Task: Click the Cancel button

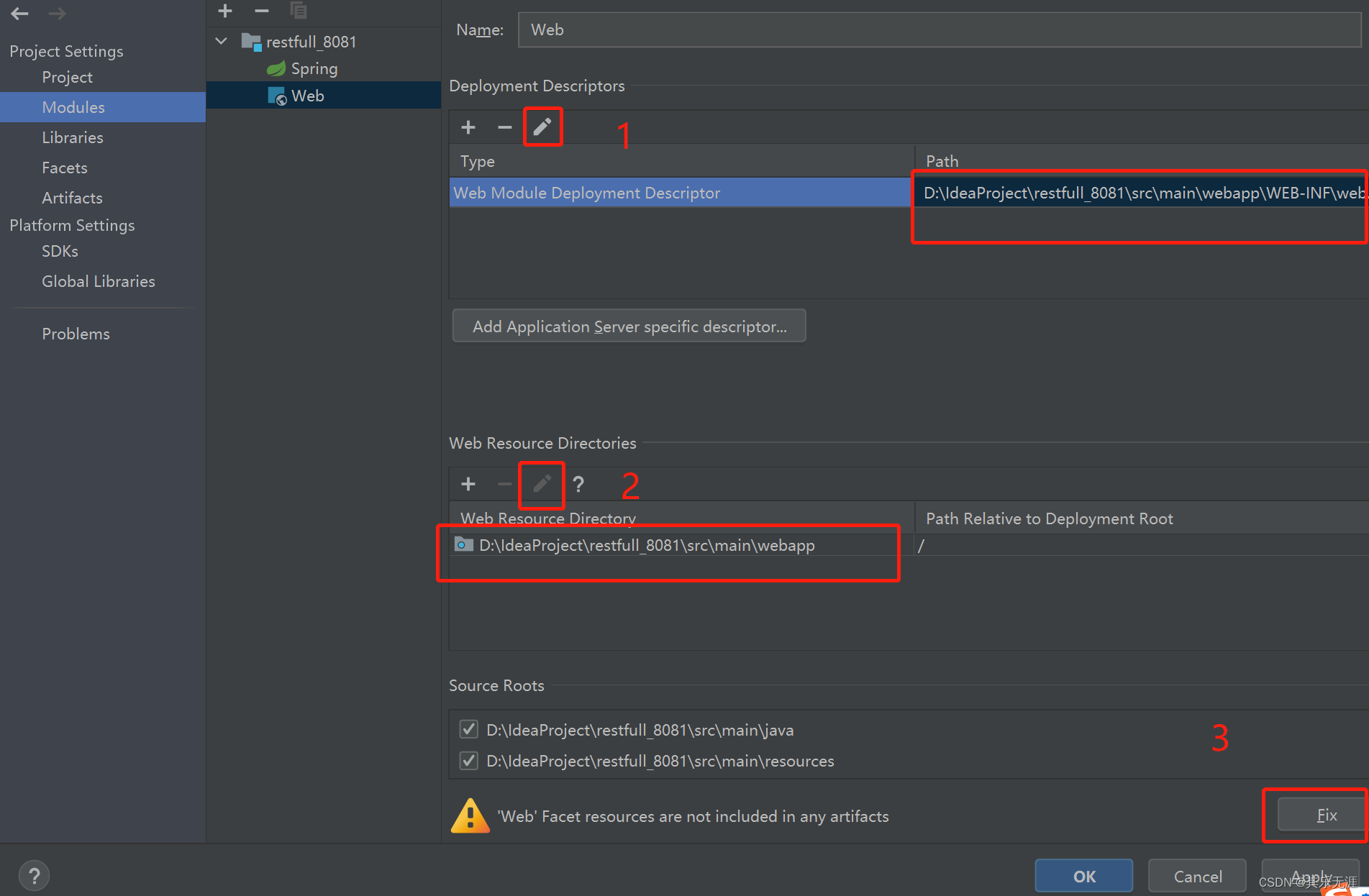Action: click(x=1198, y=876)
